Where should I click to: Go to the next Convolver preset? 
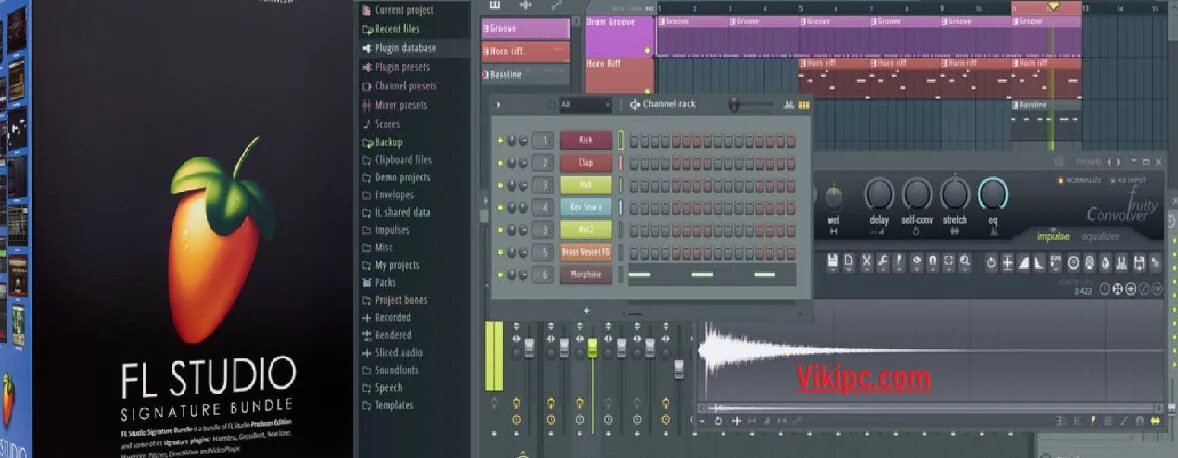(x=1118, y=161)
